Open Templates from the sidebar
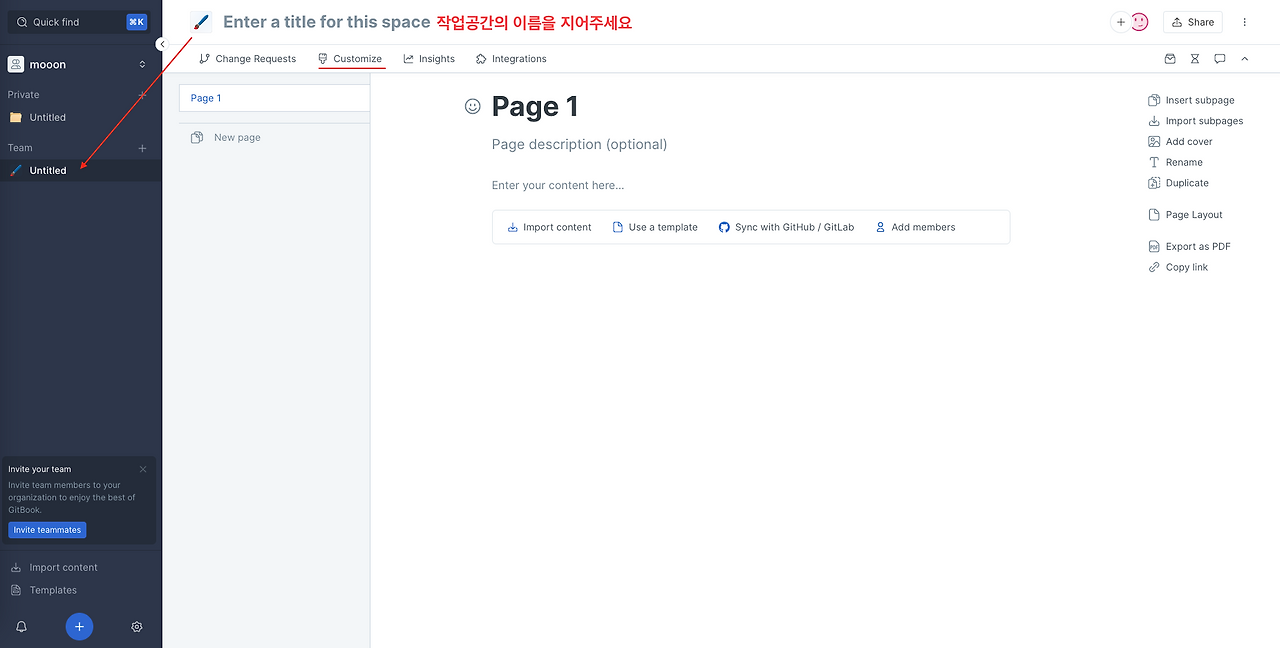The height and width of the screenshot is (648, 1280). pos(51,590)
